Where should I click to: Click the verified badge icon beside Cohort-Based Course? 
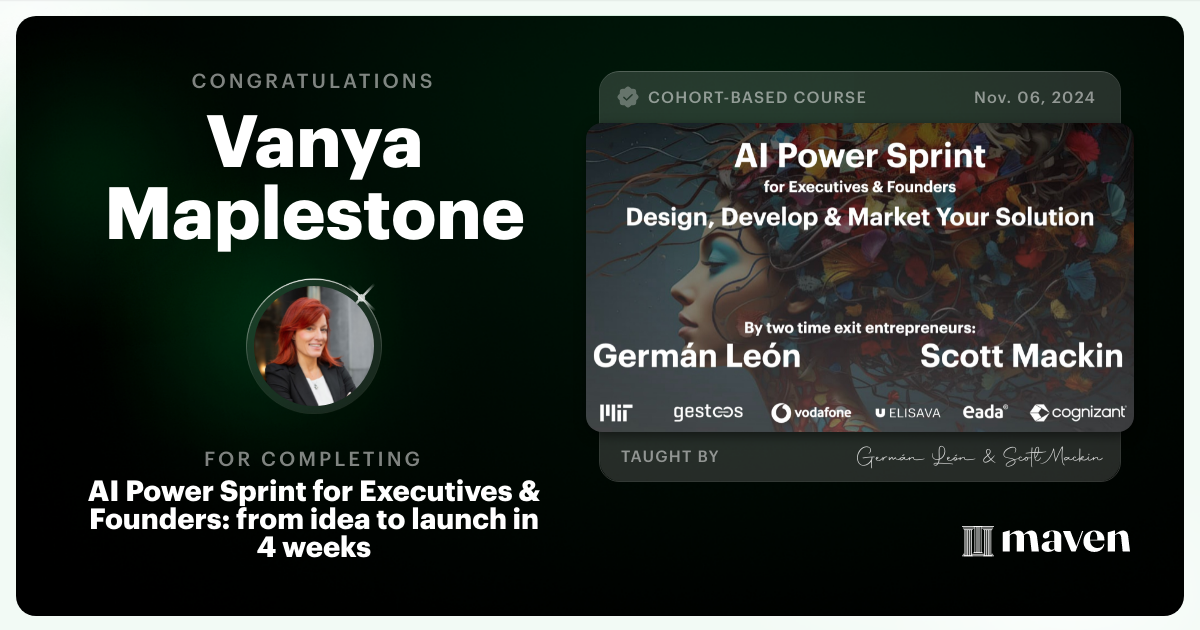(628, 97)
